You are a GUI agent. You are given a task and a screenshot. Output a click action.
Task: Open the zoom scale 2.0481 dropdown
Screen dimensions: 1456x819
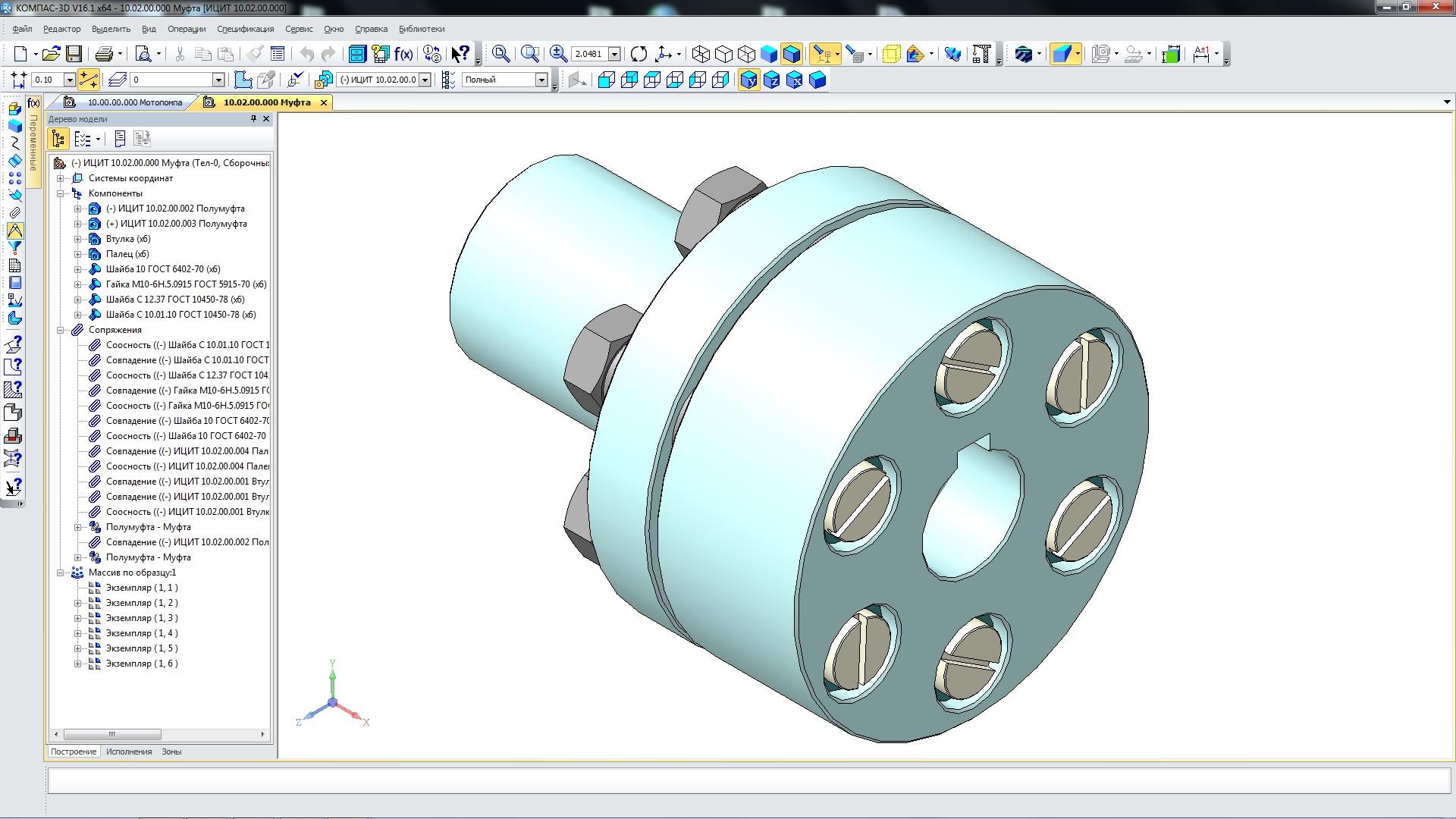pyautogui.click(x=615, y=54)
